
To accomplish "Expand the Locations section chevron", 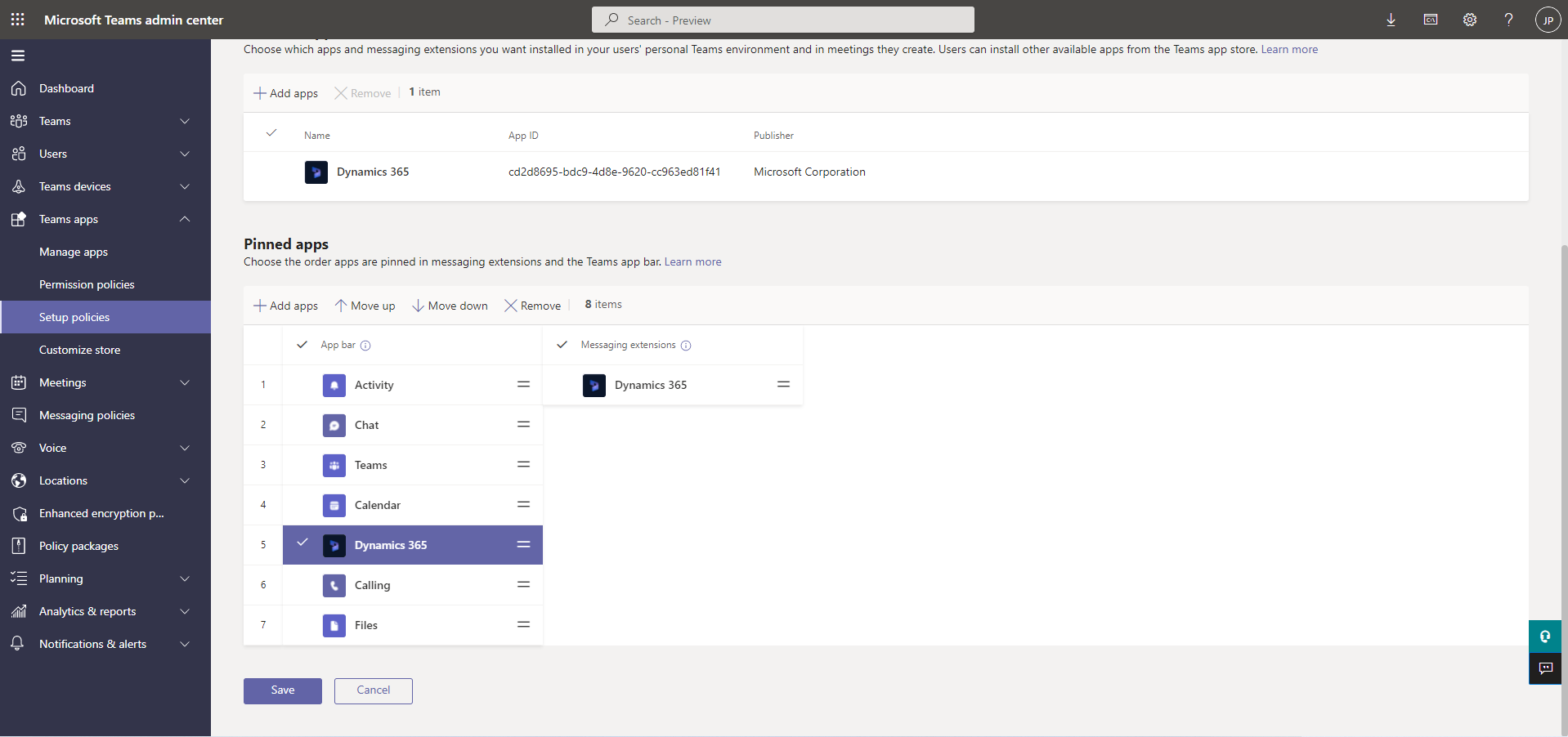I will coord(185,480).
